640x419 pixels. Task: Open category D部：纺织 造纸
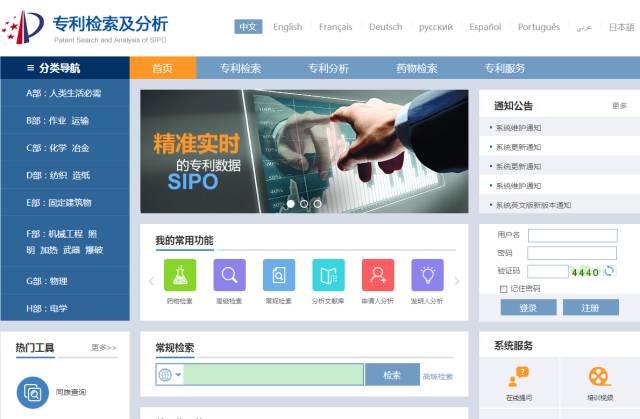coord(65,175)
